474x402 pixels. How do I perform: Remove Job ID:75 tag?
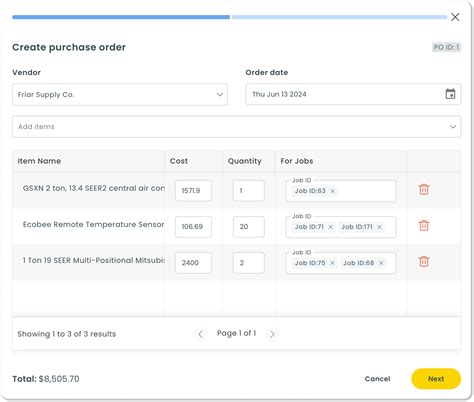(x=332, y=263)
